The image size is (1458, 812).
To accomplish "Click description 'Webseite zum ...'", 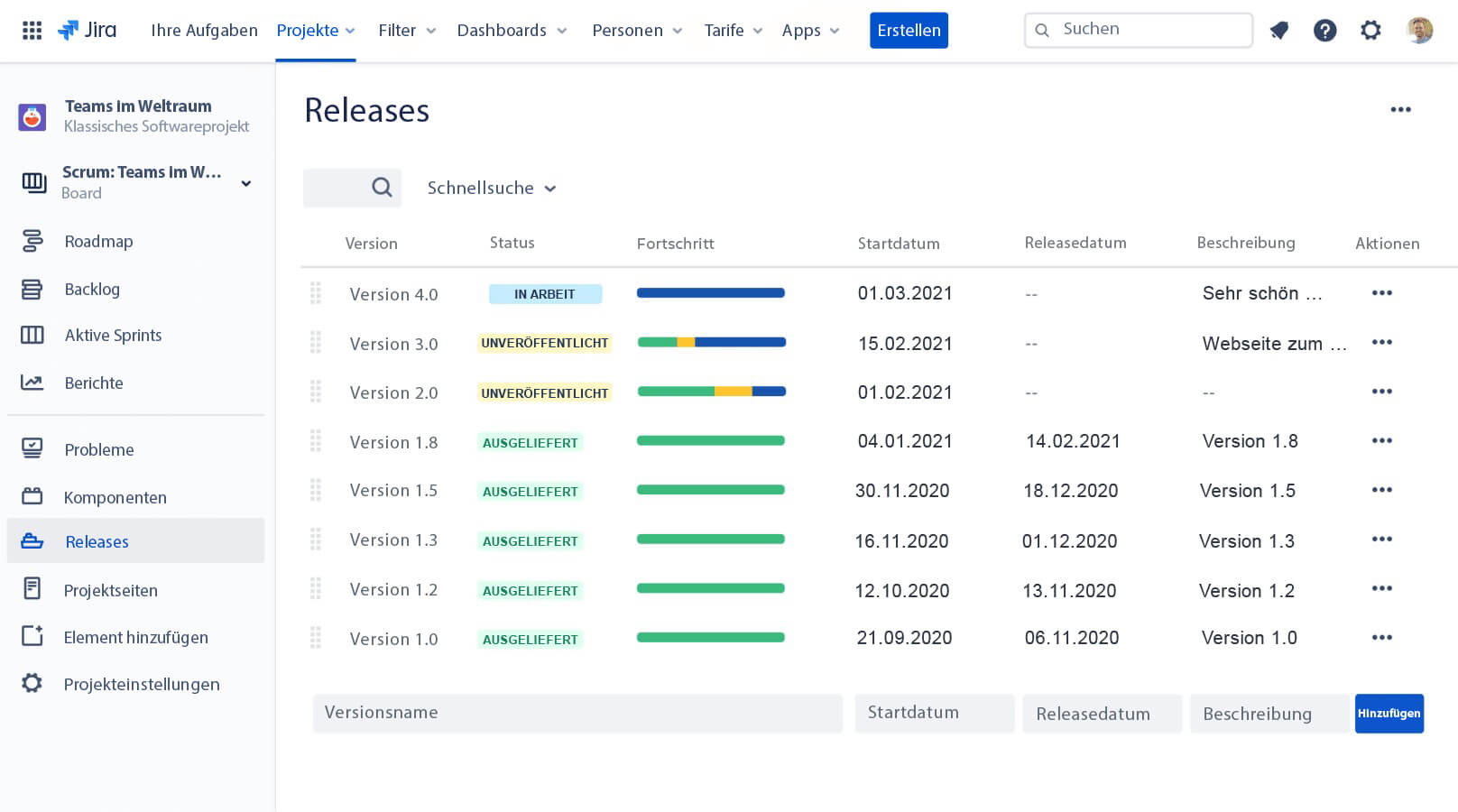I will point(1274,344).
